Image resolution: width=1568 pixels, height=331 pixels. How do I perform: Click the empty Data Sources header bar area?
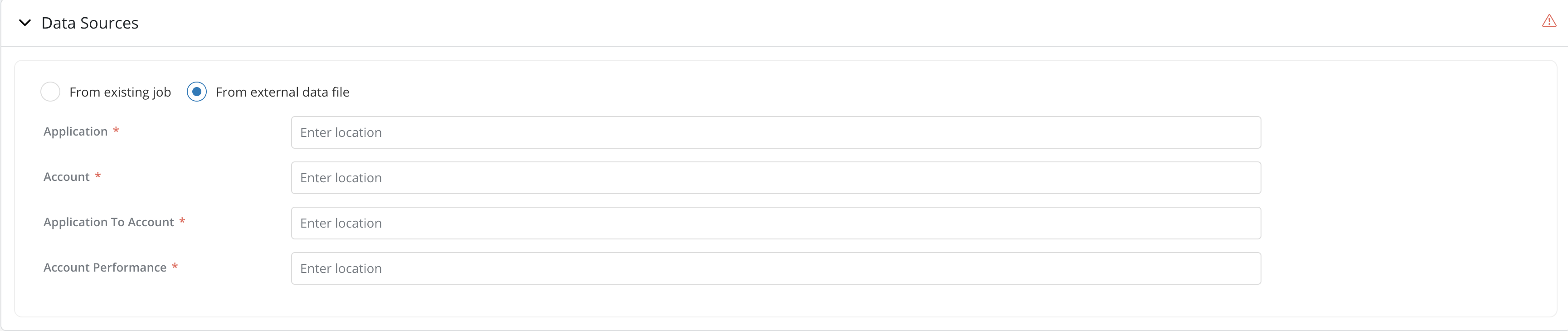791,23
